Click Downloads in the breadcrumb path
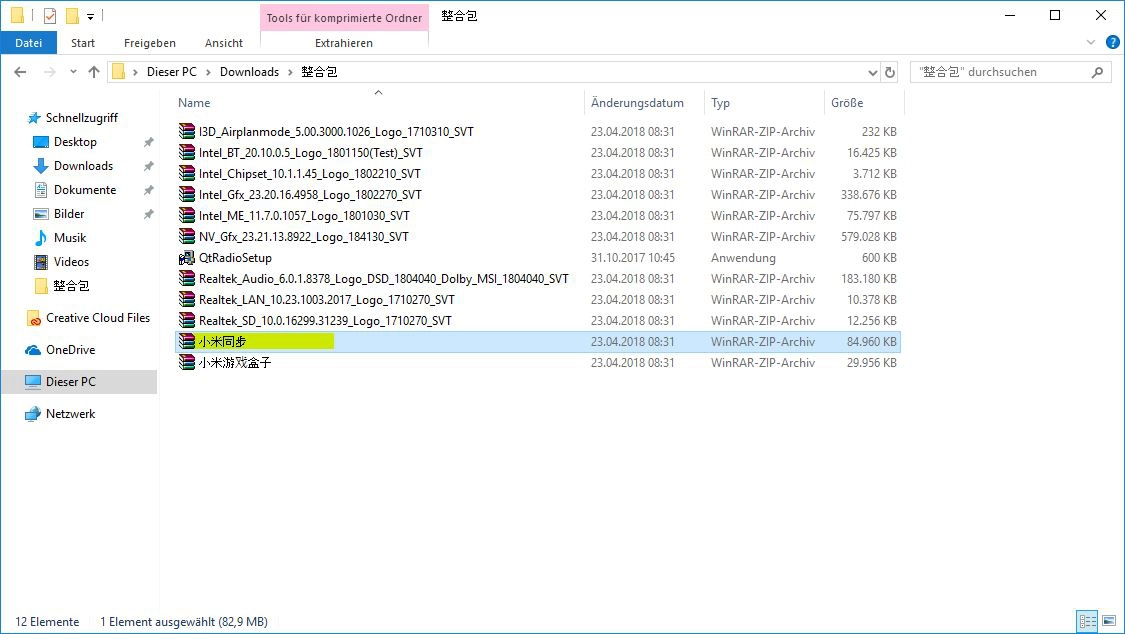1125x634 pixels. point(249,72)
